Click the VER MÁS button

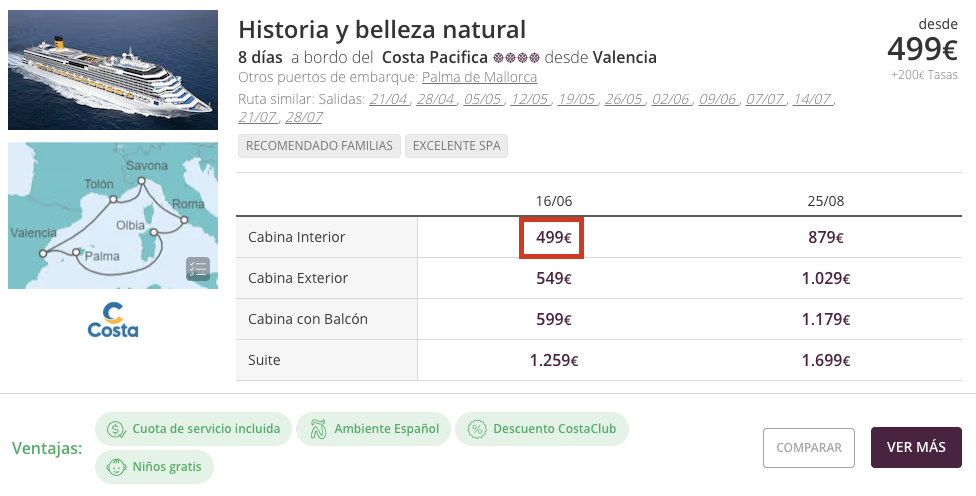pyautogui.click(x=916, y=447)
